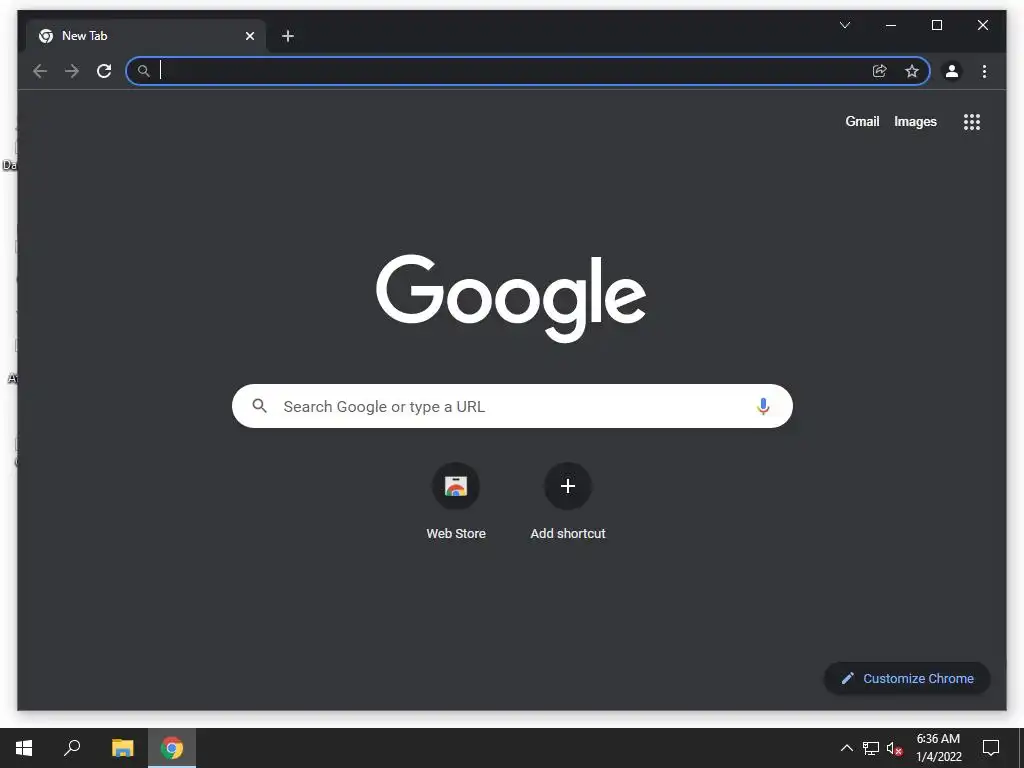Open the notification center icon

pos(991,748)
